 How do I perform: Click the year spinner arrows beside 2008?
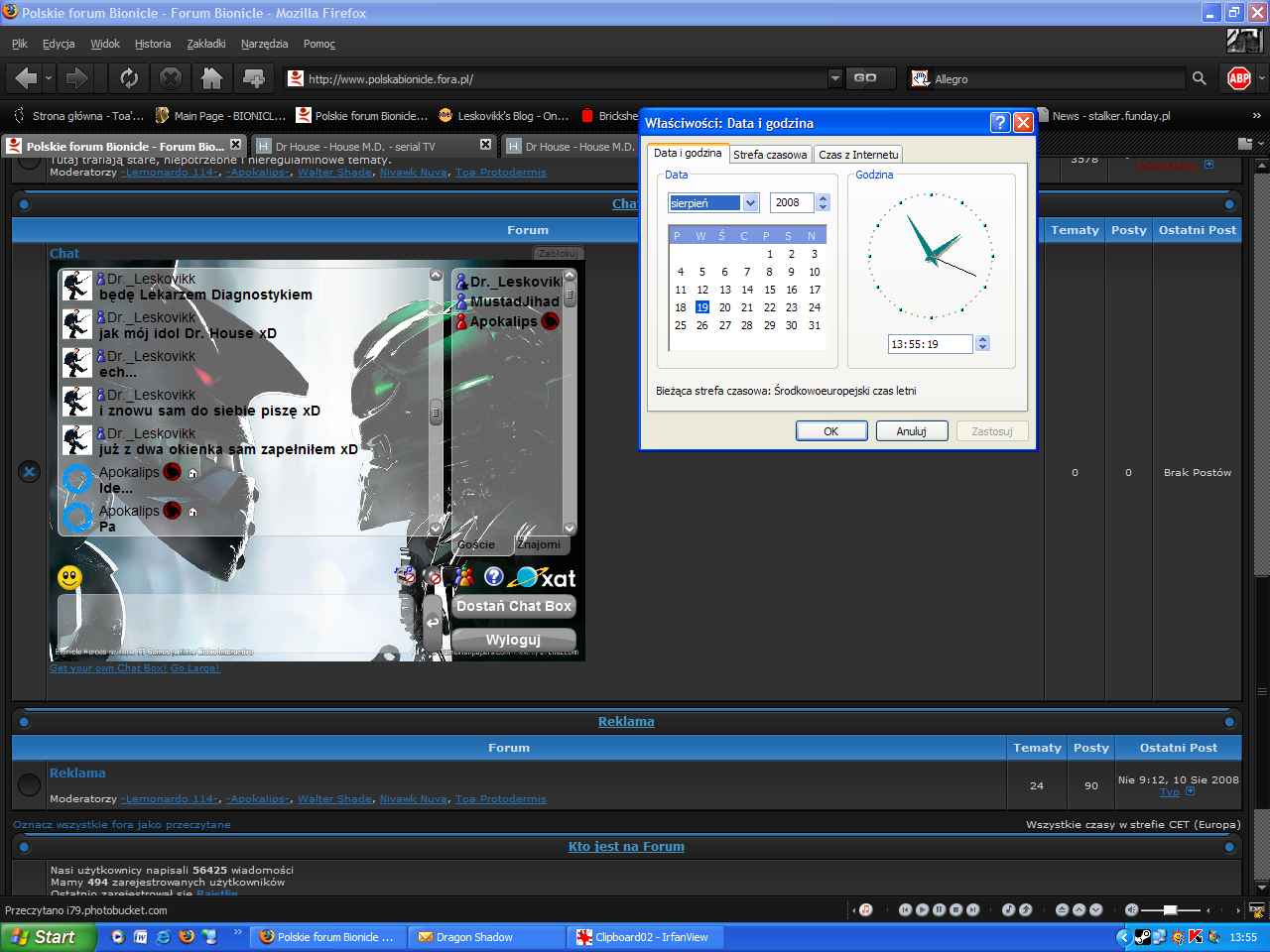pos(823,202)
